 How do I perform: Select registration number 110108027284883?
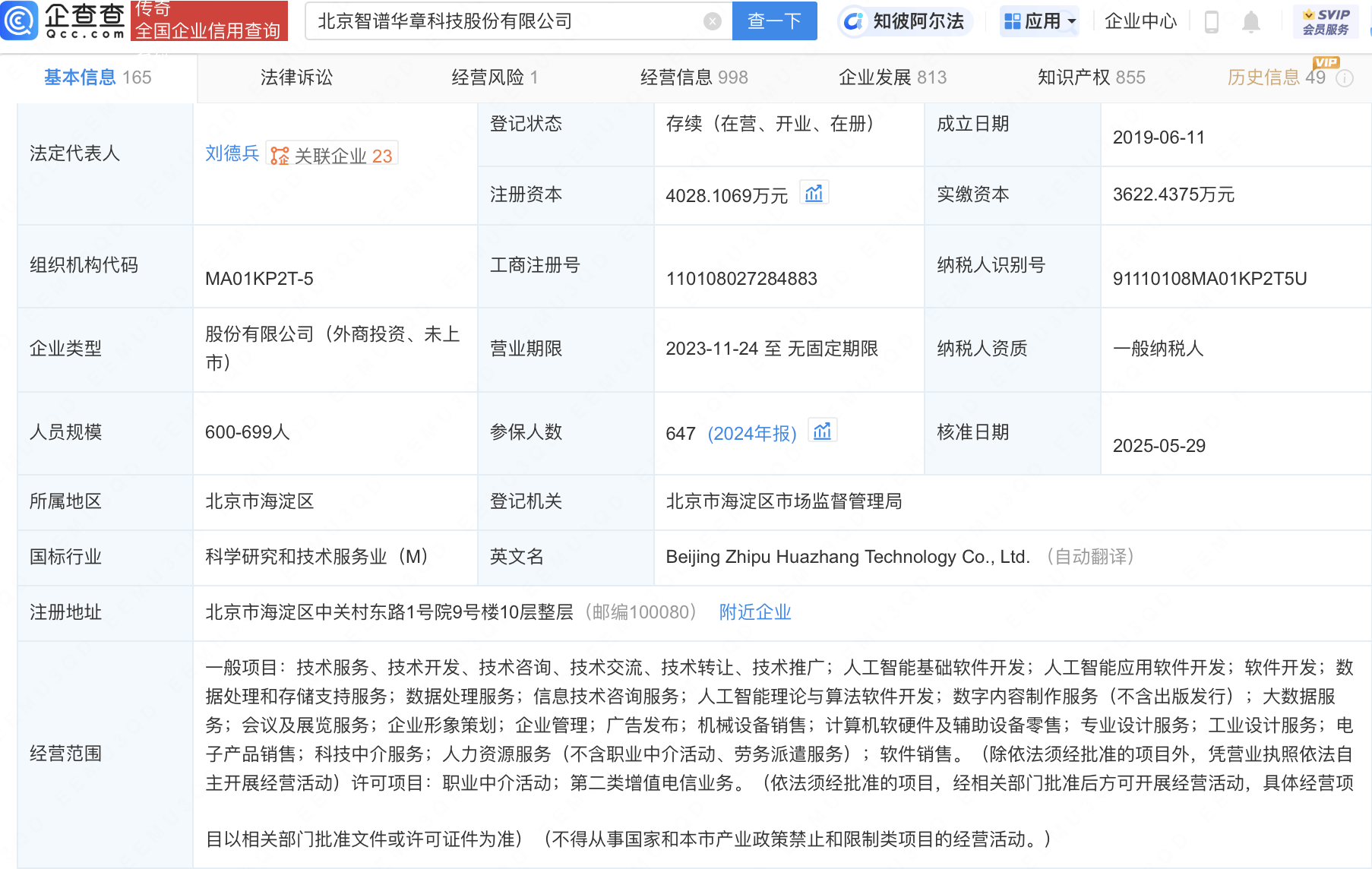tap(741, 279)
